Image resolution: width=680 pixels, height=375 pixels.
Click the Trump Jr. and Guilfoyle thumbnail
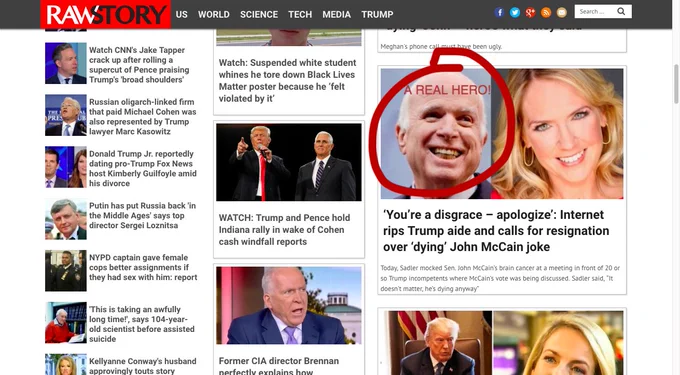[x=66, y=167]
